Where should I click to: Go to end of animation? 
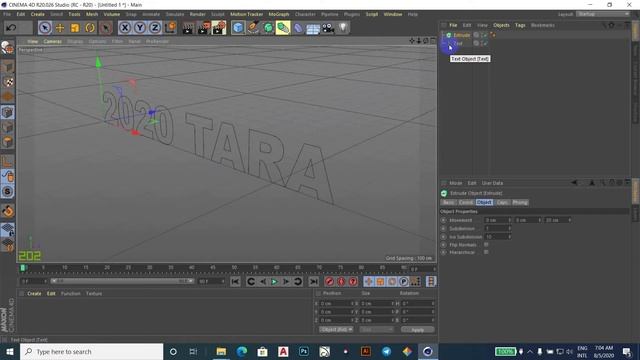(x=313, y=282)
